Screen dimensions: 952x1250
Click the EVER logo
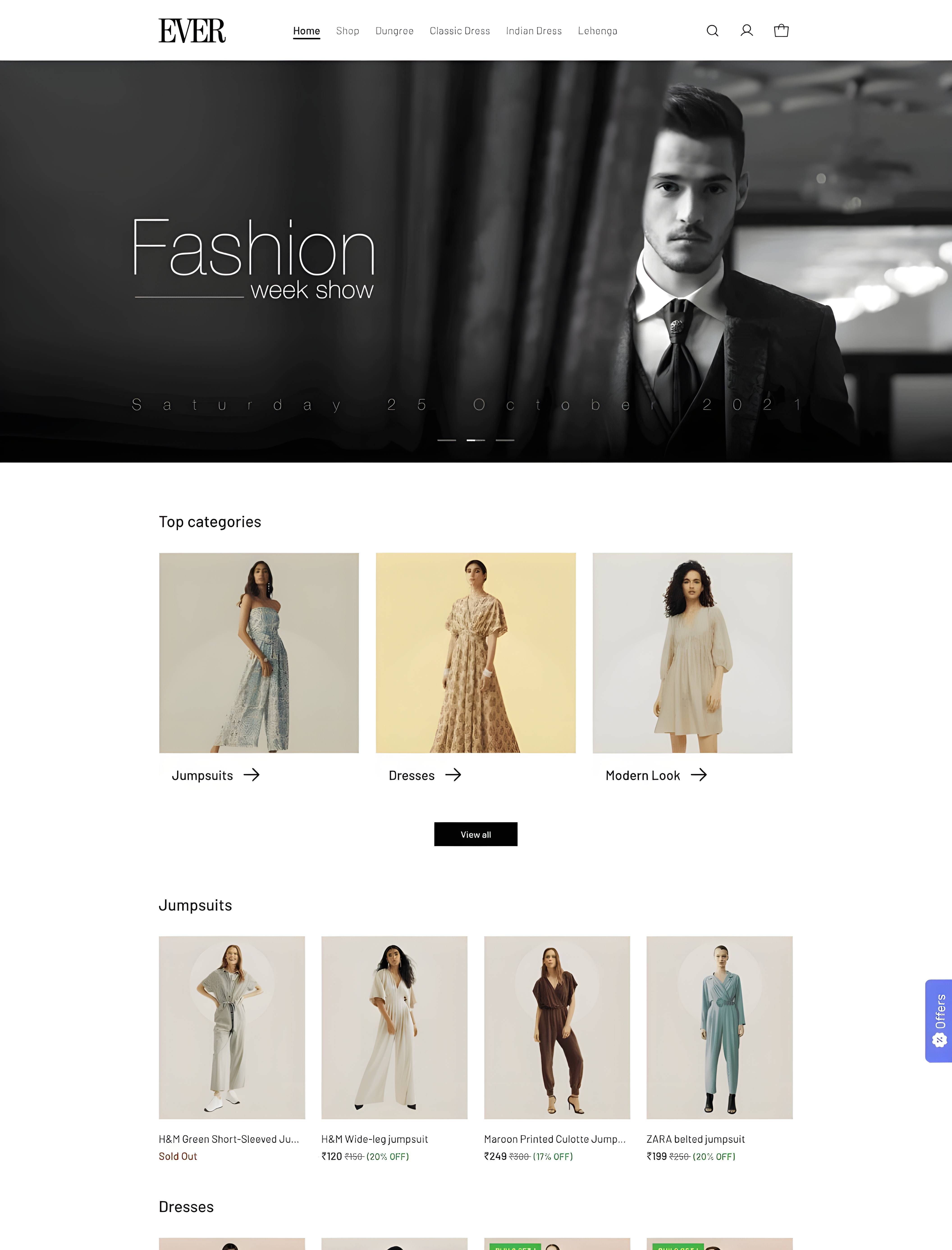click(192, 31)
